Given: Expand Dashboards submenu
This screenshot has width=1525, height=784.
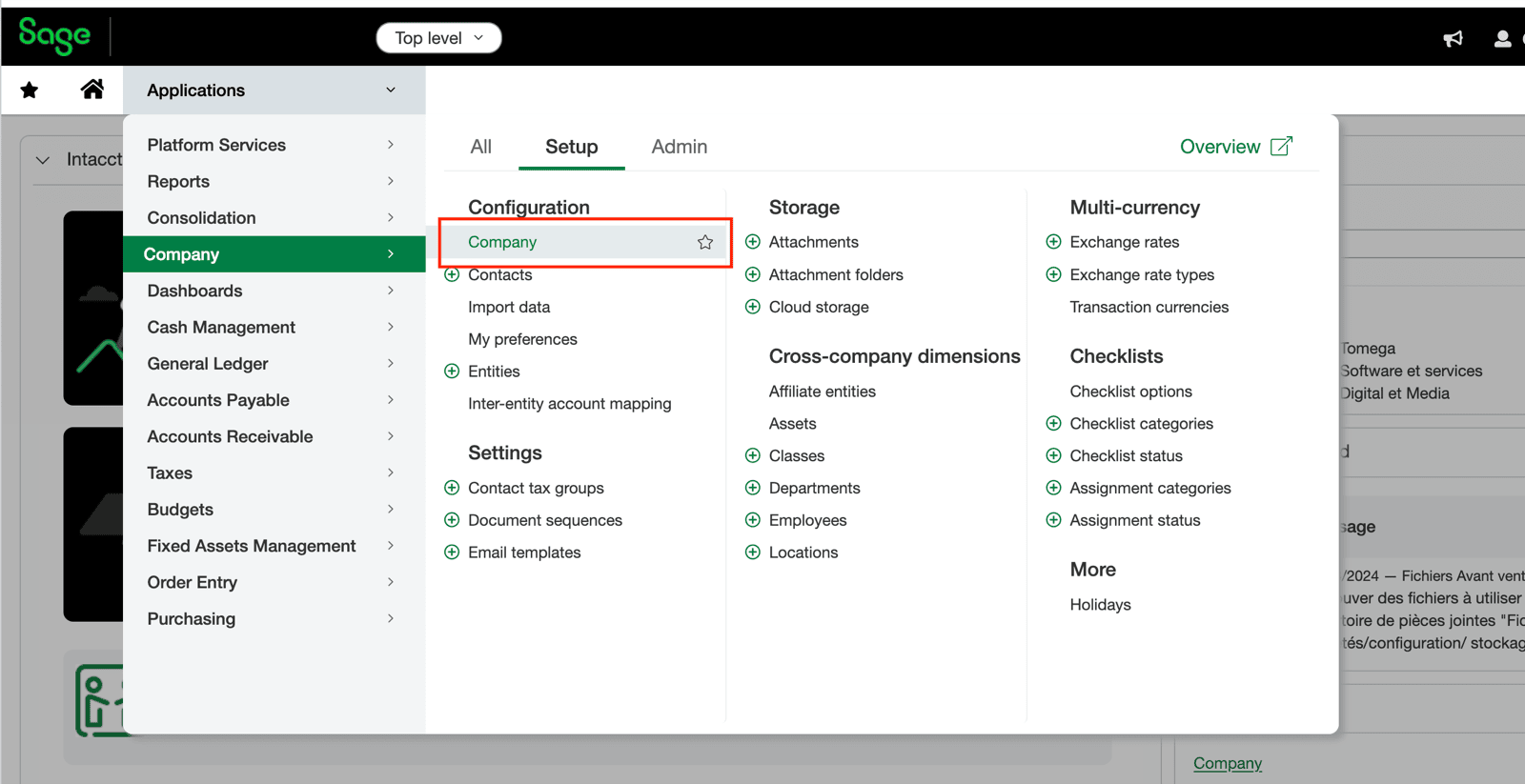Looking at the screenshot, I should click(x=391, y=291).
